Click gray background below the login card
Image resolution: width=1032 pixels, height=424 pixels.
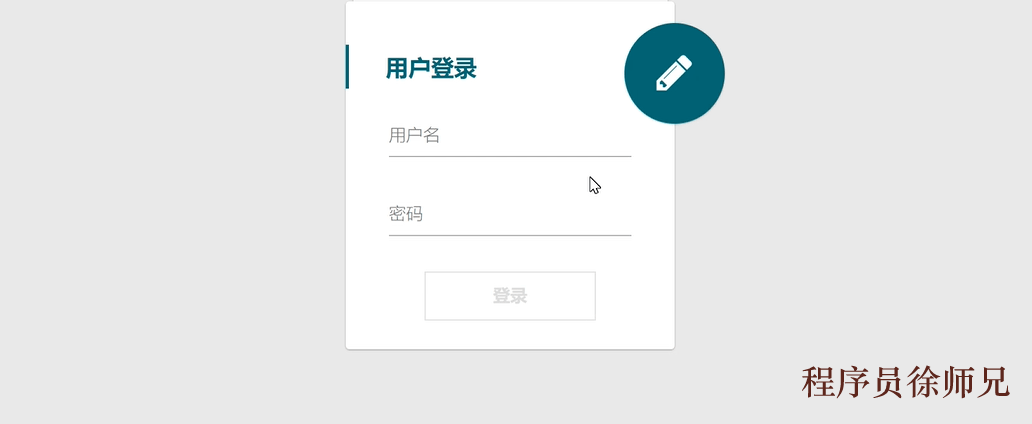pyautogui.click(x=510, y=388)
